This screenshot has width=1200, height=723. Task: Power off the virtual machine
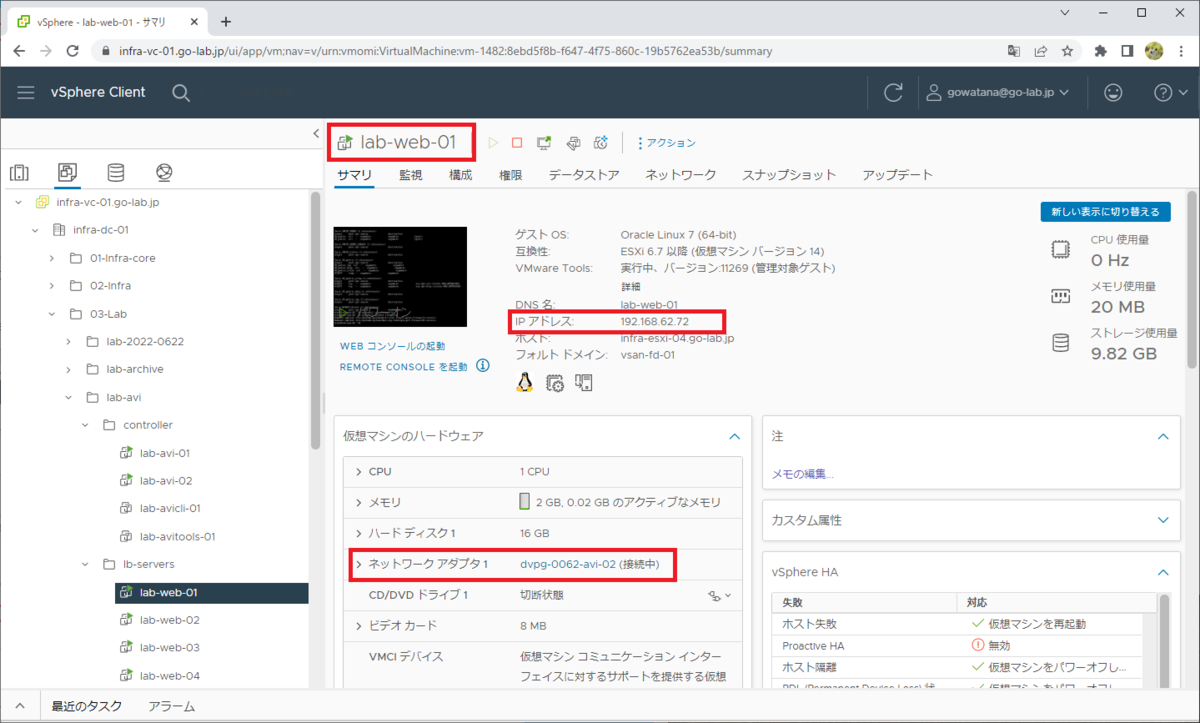(x=517, y=143)
